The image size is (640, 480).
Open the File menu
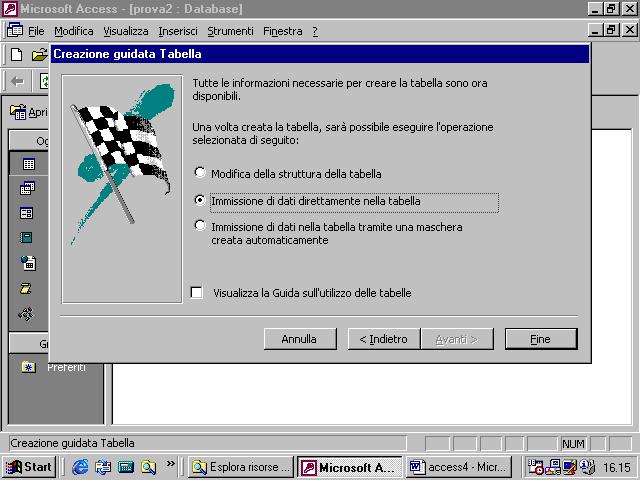pos(36,31)
